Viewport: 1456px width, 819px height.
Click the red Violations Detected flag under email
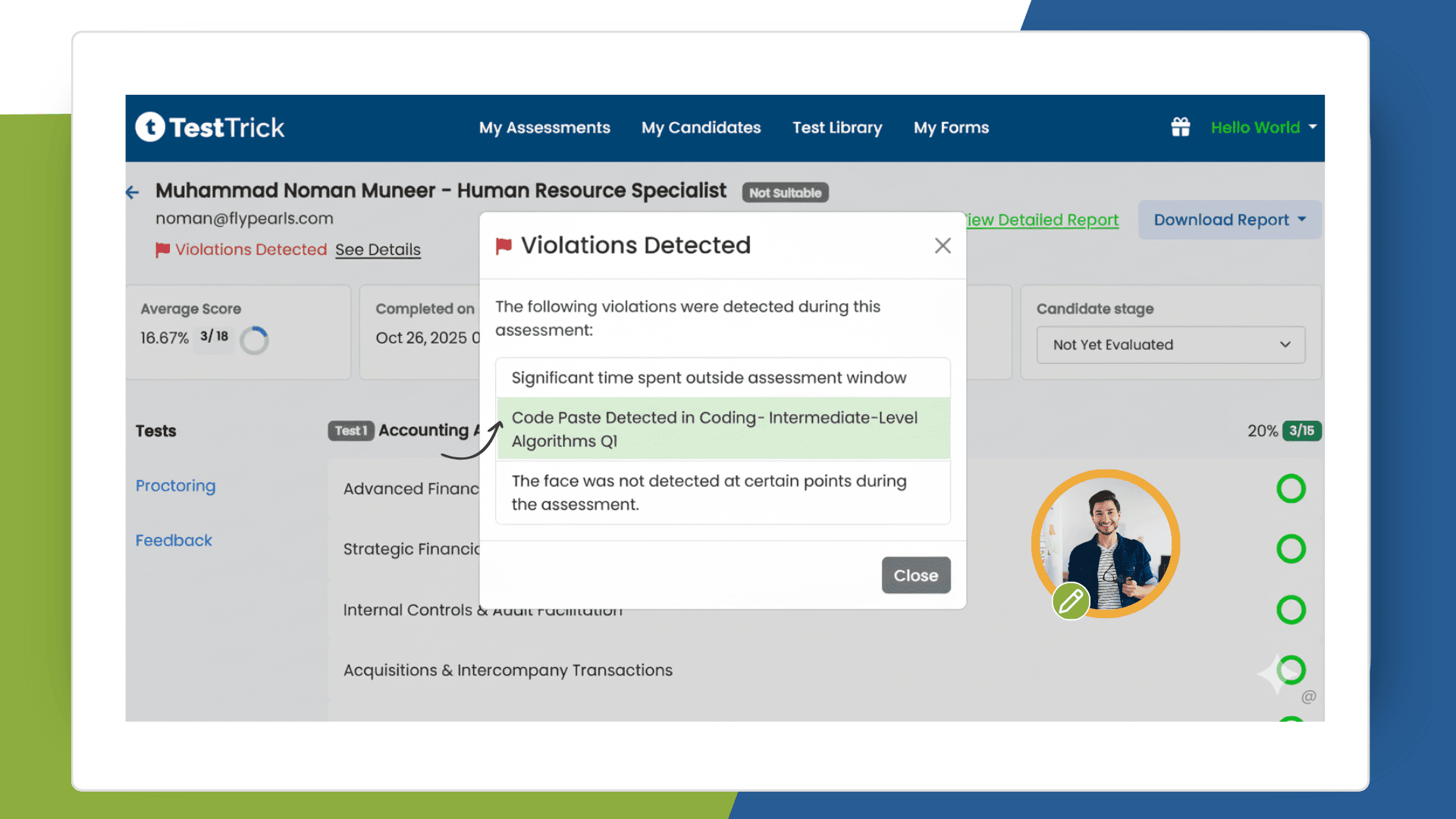[162, 249]
